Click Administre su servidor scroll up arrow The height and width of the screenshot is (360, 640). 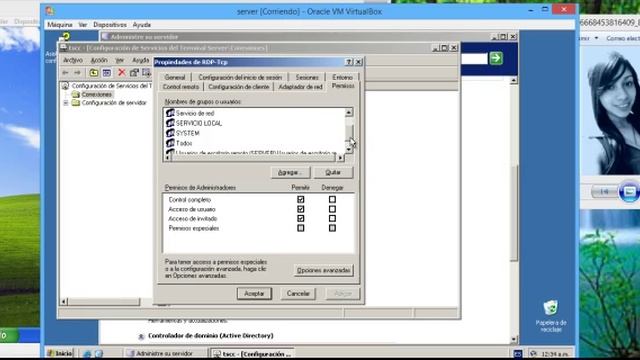[514, 80]
